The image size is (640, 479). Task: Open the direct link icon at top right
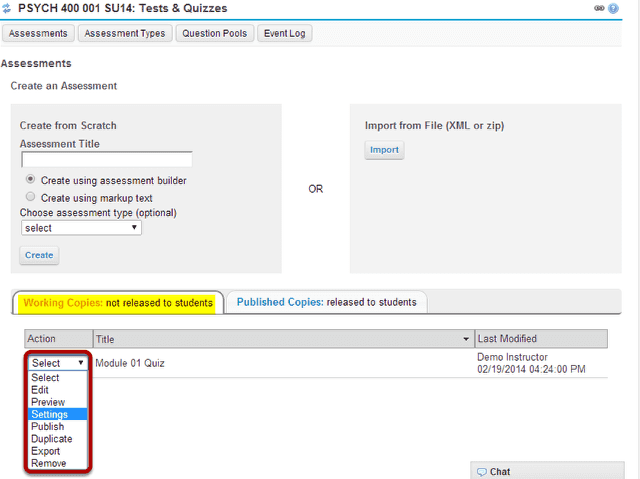599,8
